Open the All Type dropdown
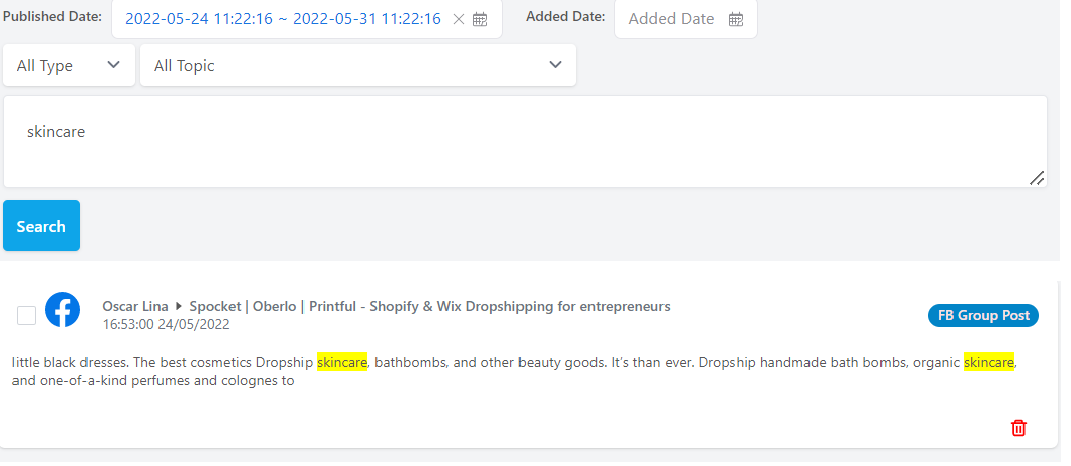This screenshot has width=1071, height=466. (x=69, y=66)
